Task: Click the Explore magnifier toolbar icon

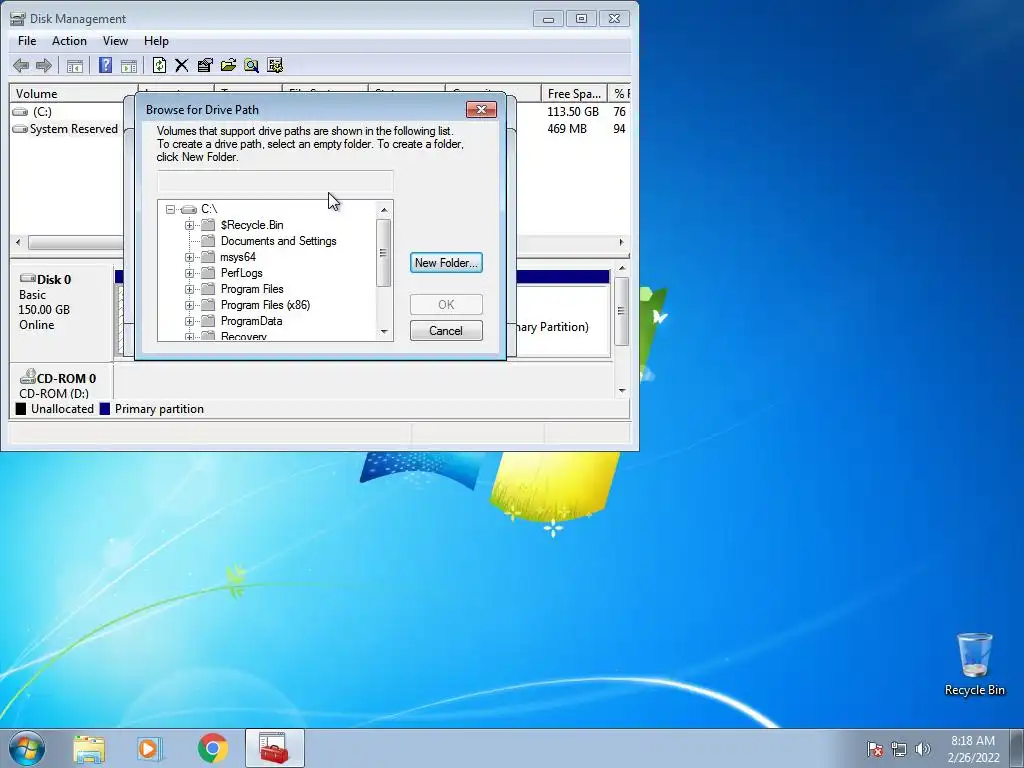Action: point(251,65)
